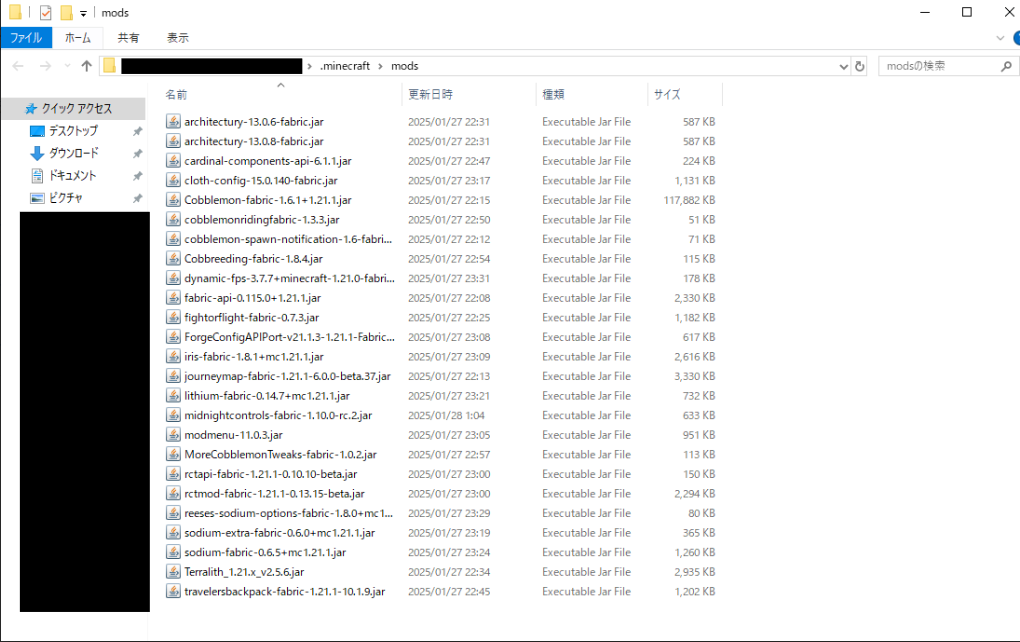This screenshot has height=642, width=1020.
Task: Click the mods breadcrumb segment
Action: pos(405,66)
